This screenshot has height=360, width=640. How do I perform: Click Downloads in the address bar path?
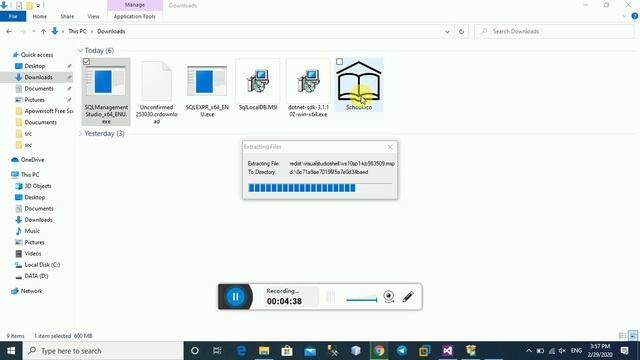pyautogui.click(x=111, y=31)
